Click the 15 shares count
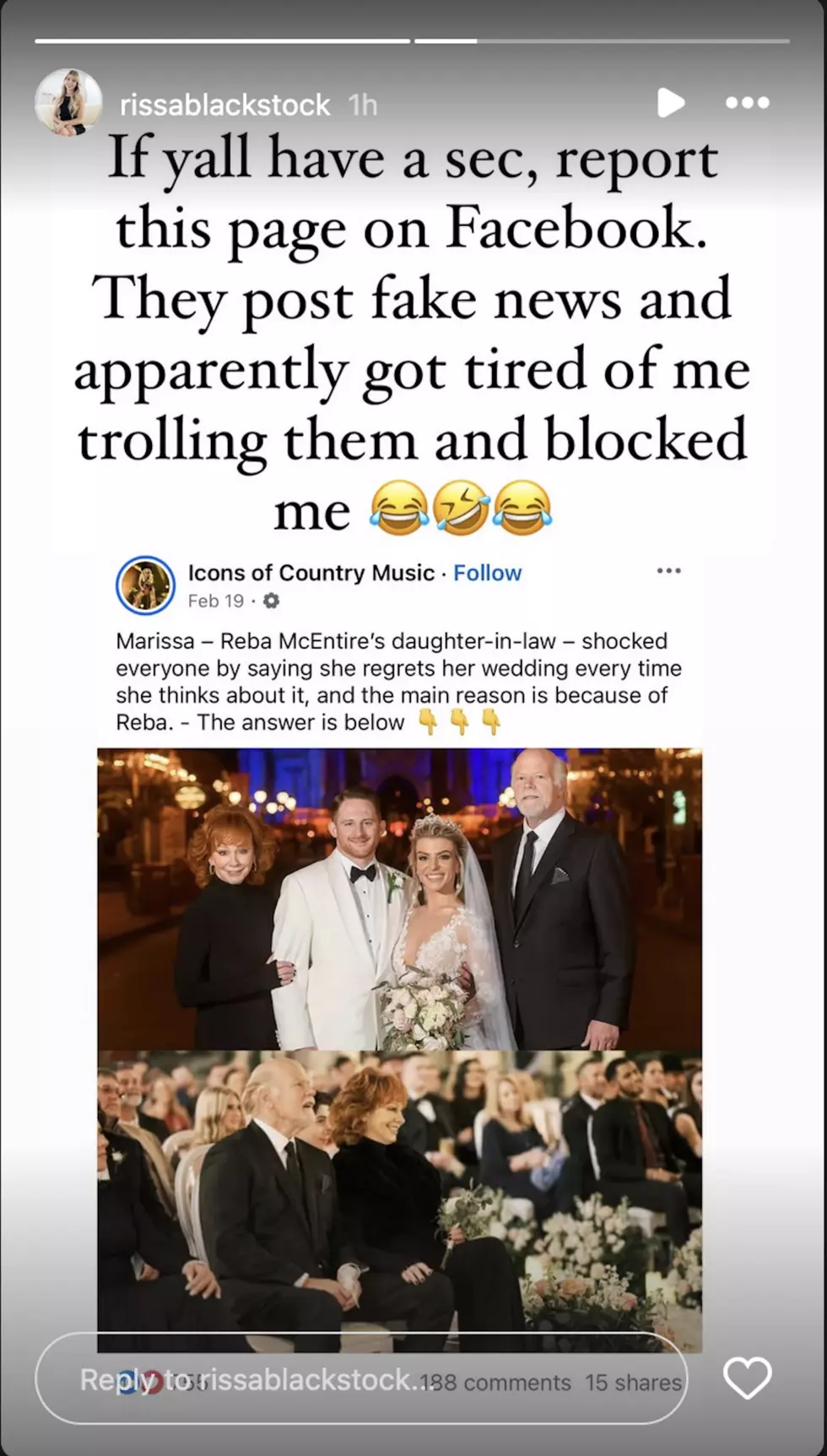 (x=633, y=1383)
